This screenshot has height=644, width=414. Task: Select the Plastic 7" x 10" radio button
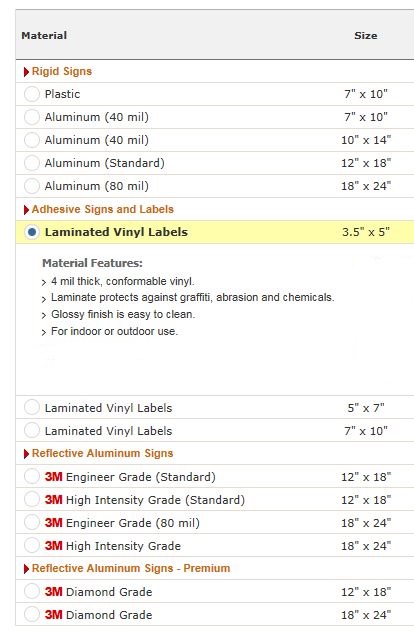coord(32,94)
